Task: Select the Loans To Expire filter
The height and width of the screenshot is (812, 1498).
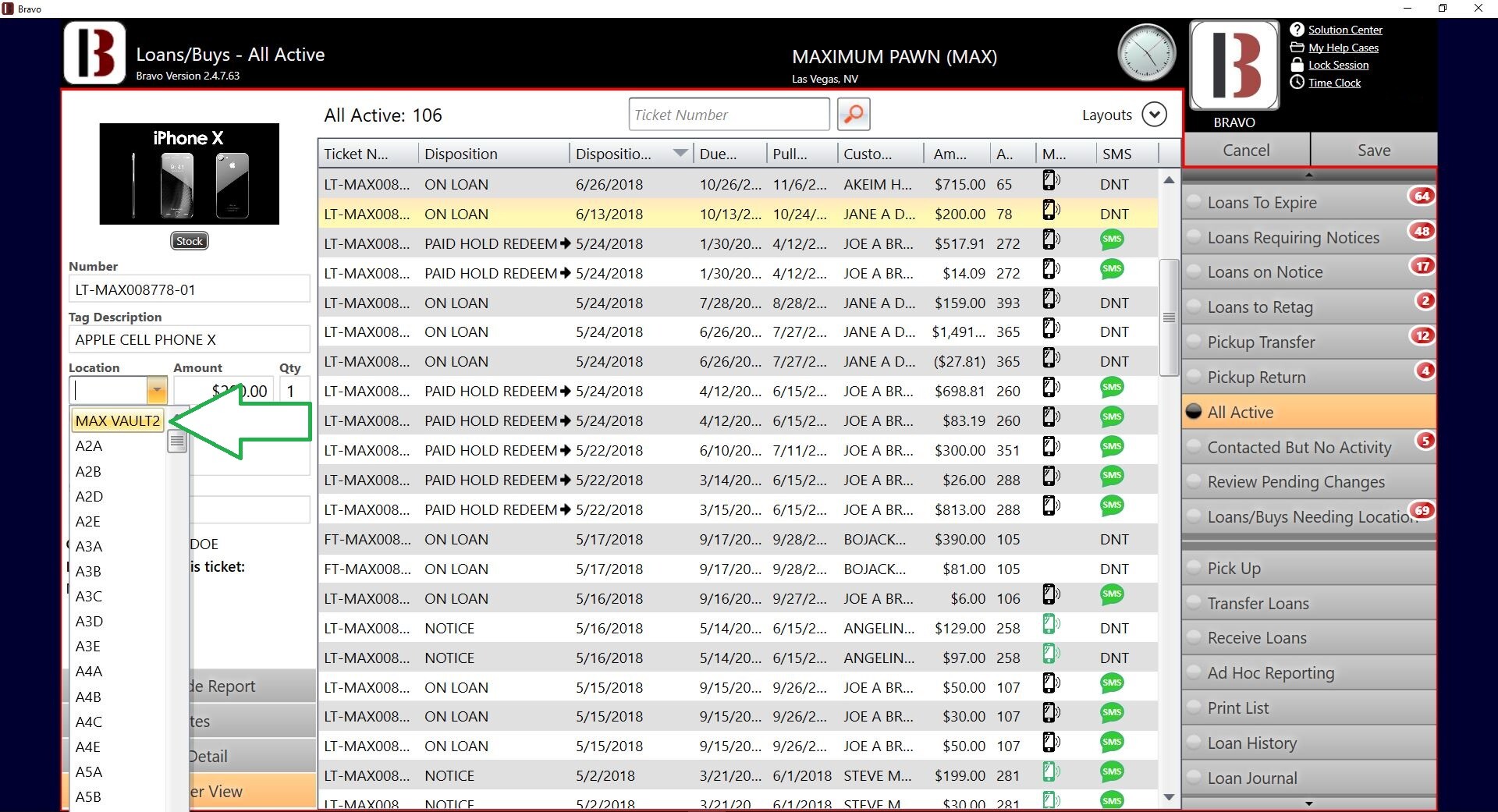Action: pyautogui.click(x=1309, y=202)
